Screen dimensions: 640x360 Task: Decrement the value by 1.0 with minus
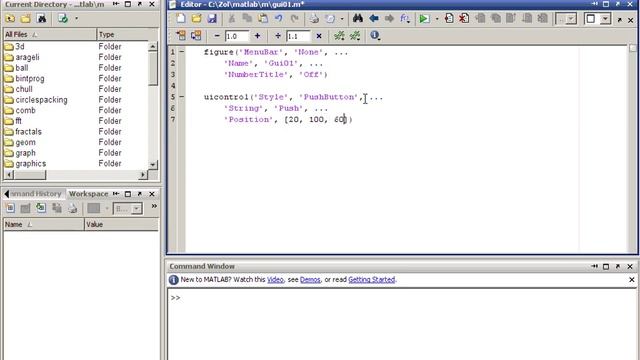click(x=217, y=36)
